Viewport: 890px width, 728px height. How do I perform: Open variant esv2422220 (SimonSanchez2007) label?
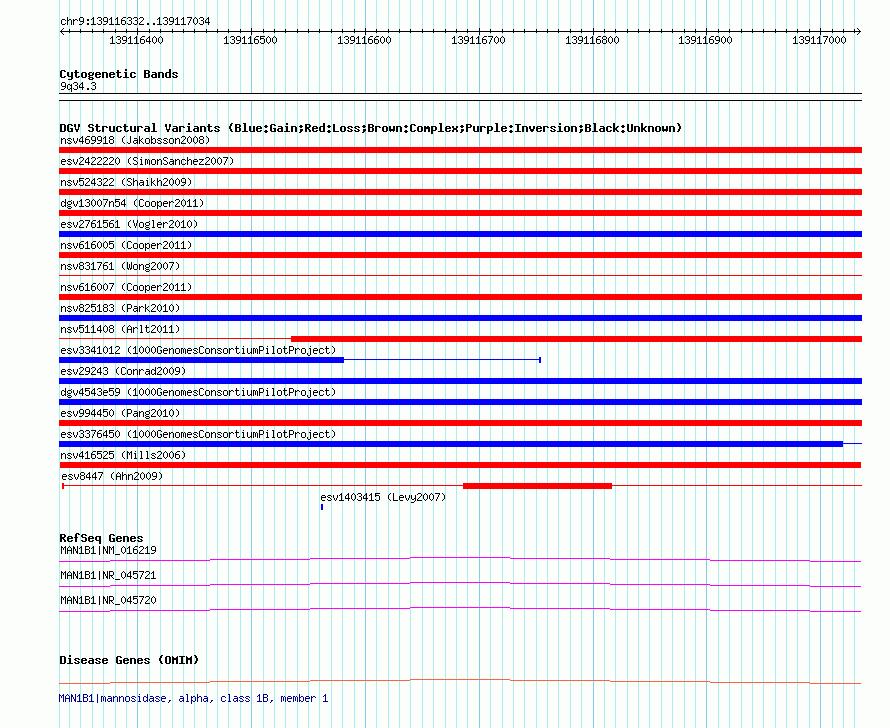[147, 161]
